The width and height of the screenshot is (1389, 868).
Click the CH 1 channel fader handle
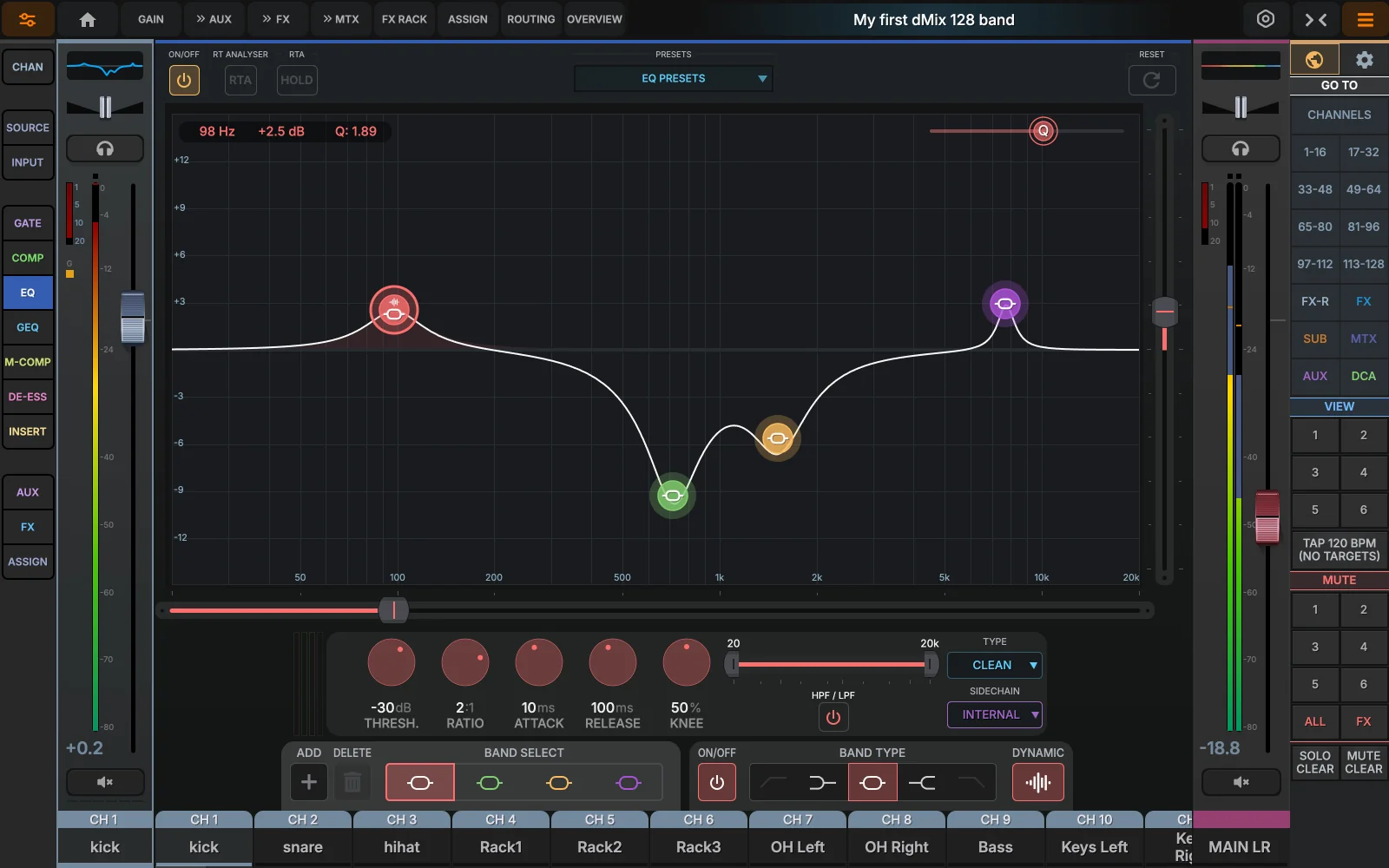(x=133, y=318)
